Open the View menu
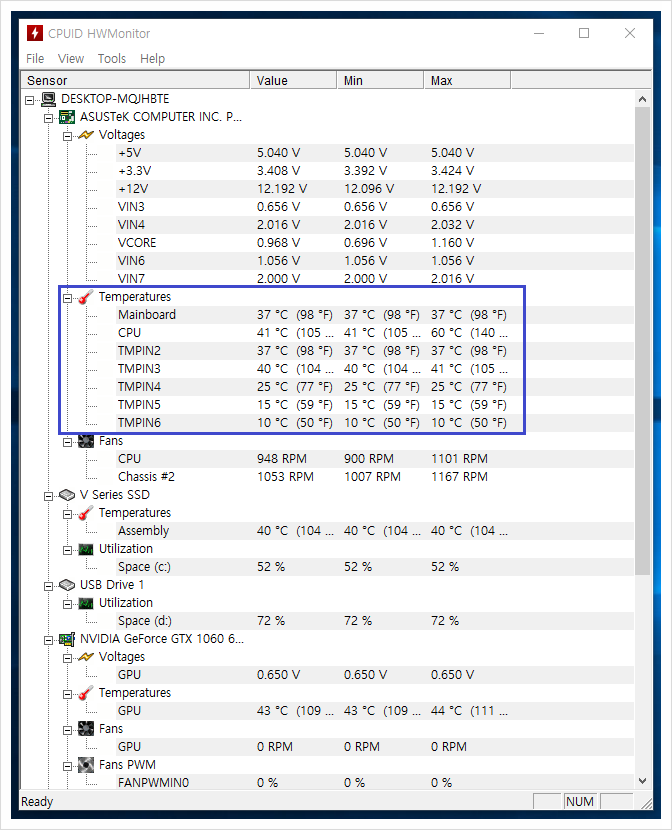This screenshot has height=830, width=672. click(71, 59)
